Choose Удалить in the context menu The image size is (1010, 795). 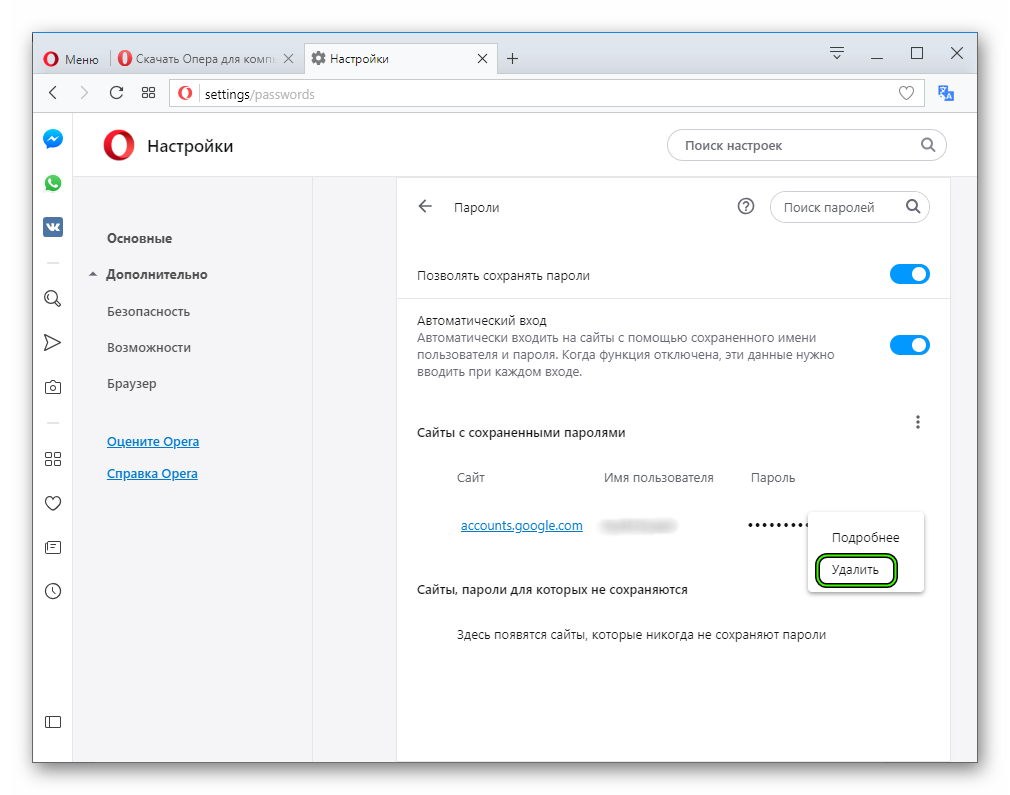(855, 570)
